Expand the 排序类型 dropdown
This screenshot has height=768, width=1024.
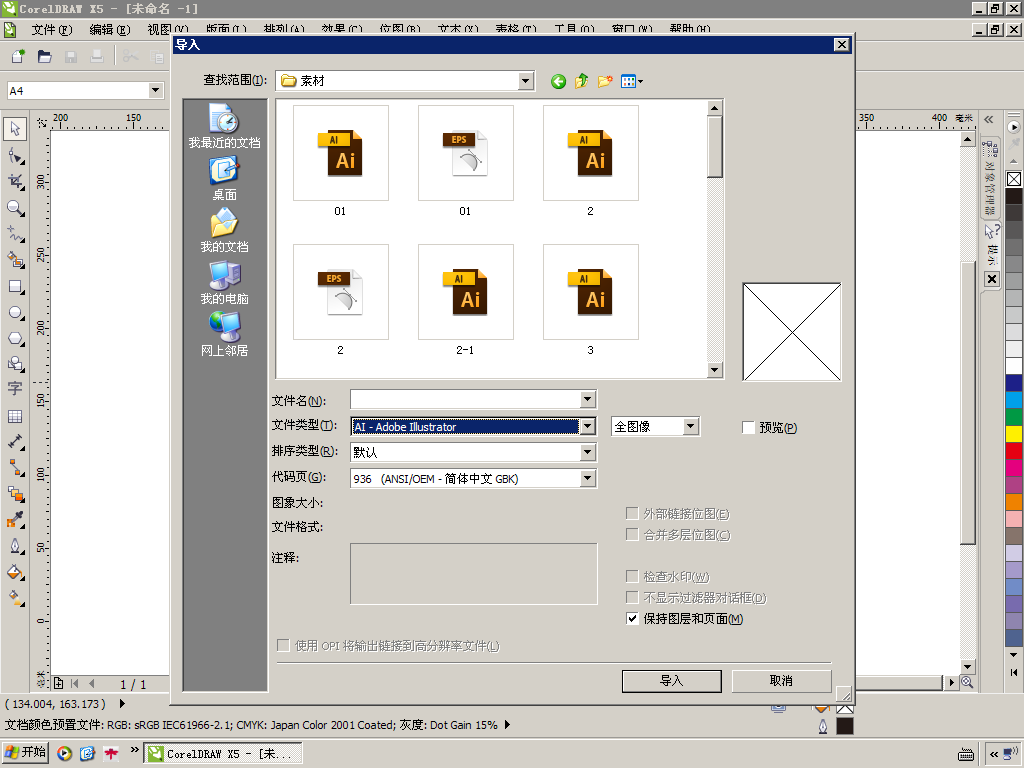[588, 452]
